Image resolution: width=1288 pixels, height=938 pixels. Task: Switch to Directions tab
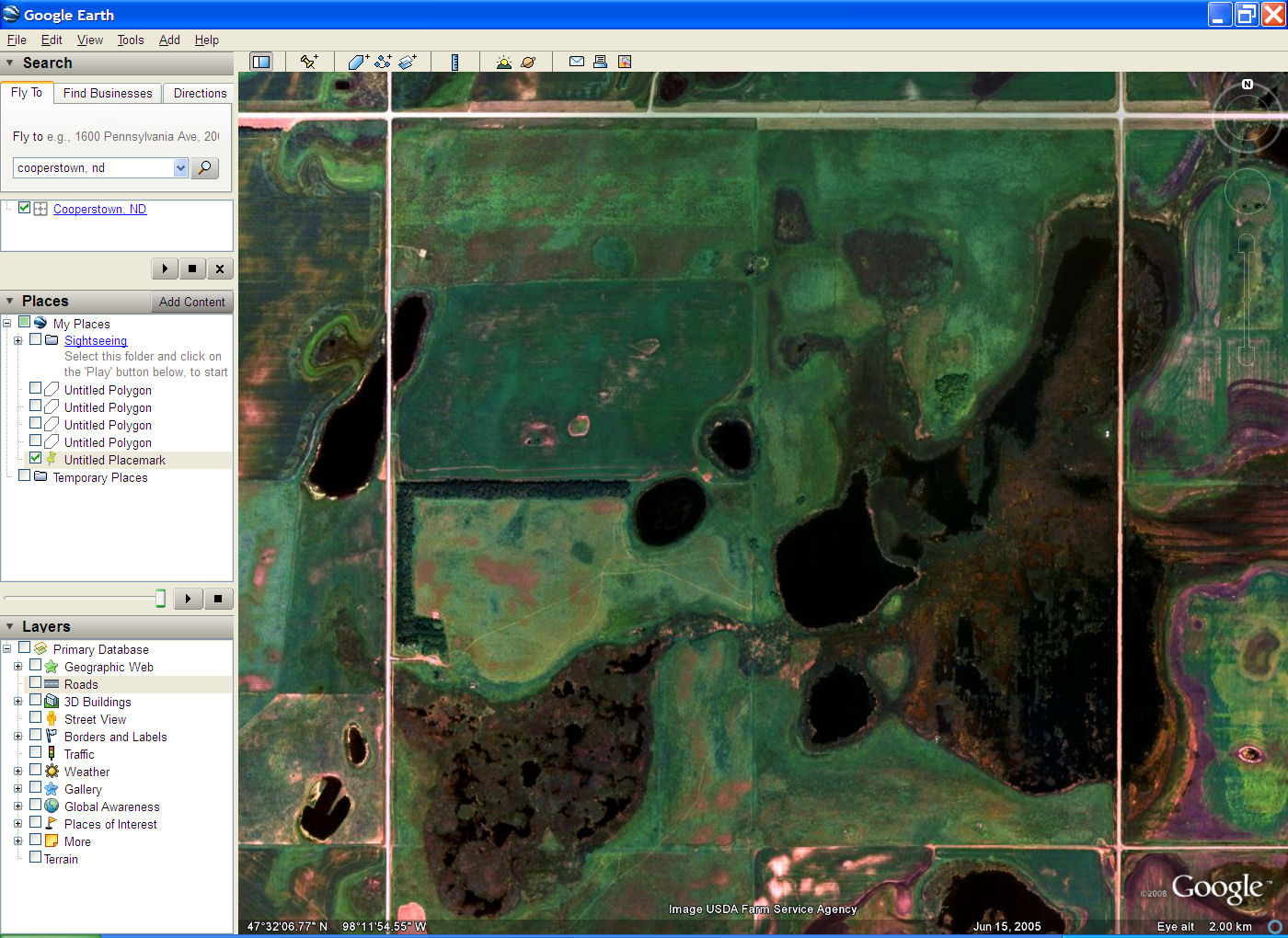click(x=200, y=93)
